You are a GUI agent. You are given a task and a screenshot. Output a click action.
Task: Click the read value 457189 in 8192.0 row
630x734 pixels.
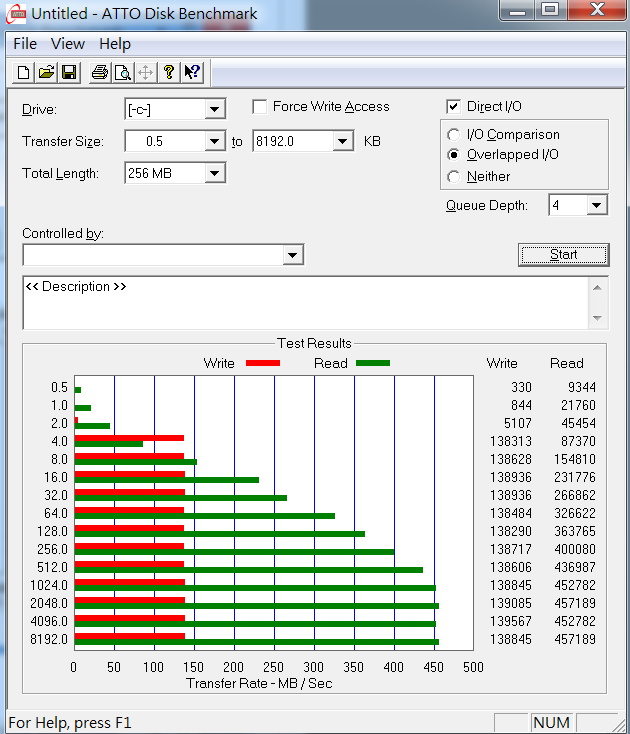point(575,639)
